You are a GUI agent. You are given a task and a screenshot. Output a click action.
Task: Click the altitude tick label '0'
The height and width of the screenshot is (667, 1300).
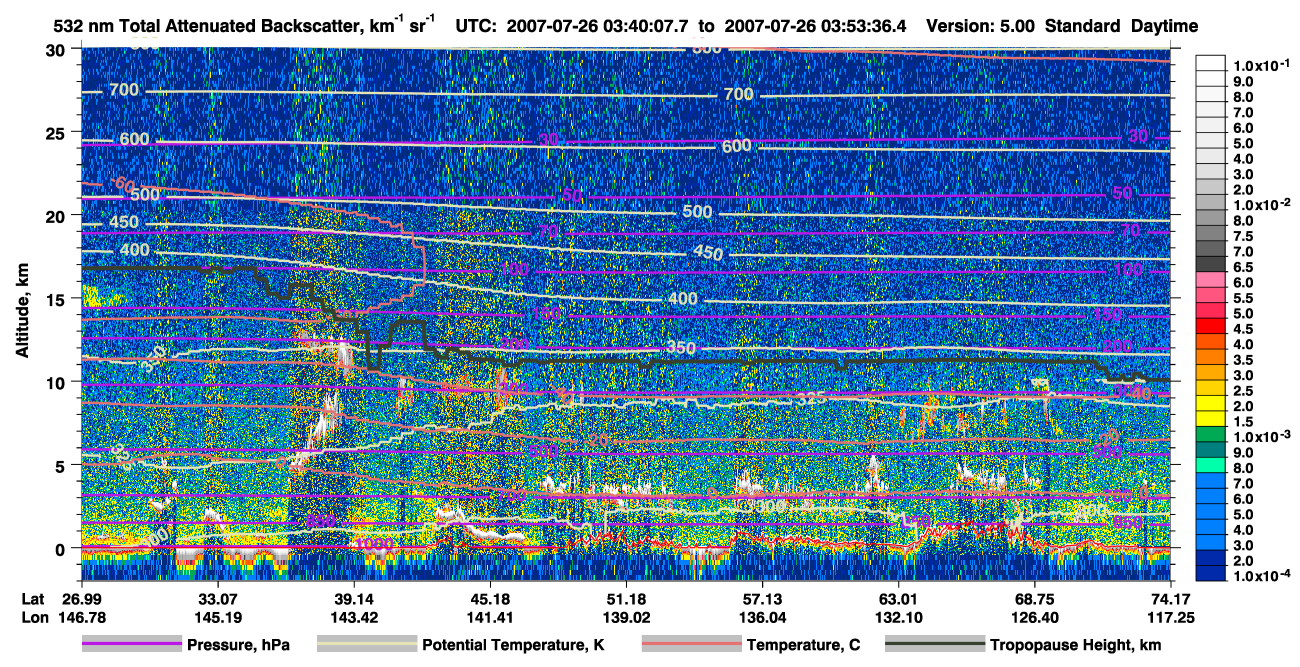coord(62,549)
